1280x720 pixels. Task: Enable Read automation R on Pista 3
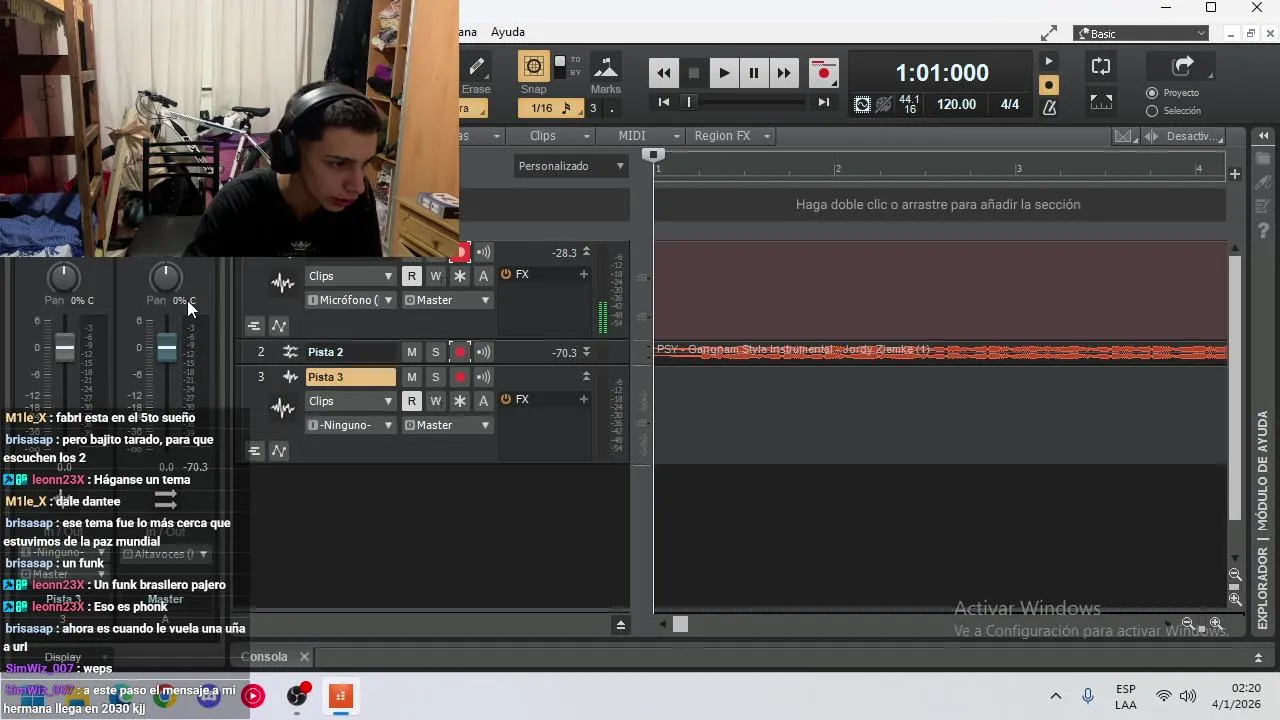pos(412,401)
